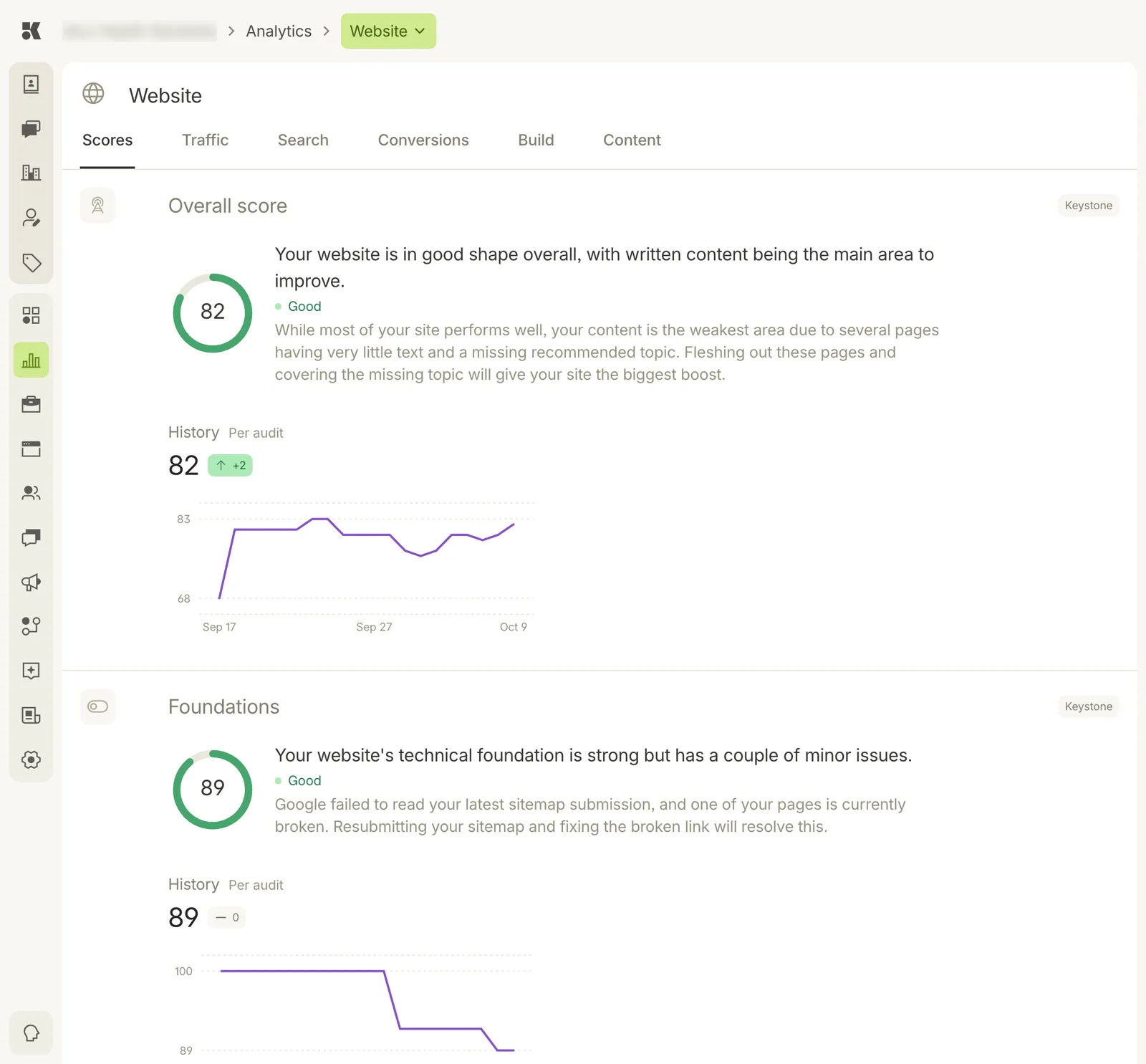The height and width of the screenshot is (1064, 1146).
Task: Expand the Website breadcrumb dropdown
Action: [x=388, y=31]
